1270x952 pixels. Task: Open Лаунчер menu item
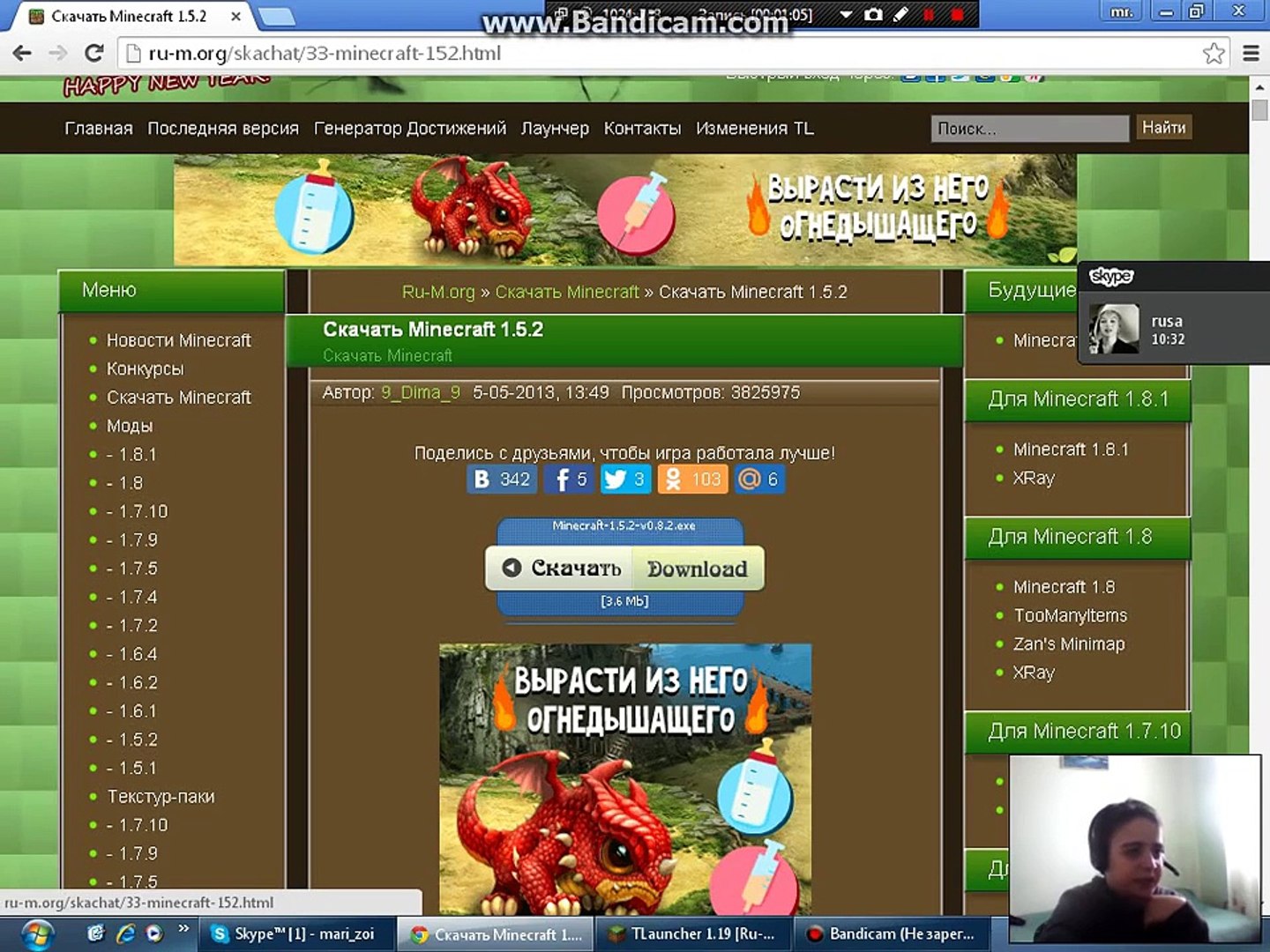tap(555, 128)
